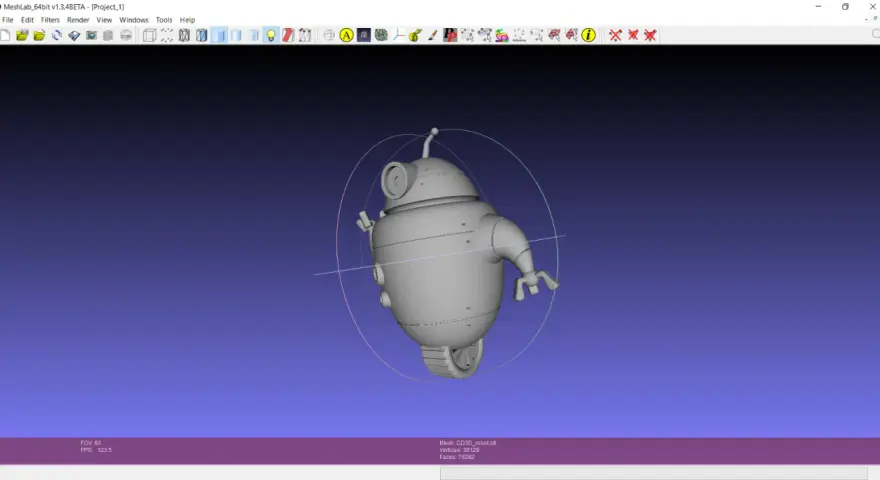Toggle the red double-side lighting icon
This screenshot has width=880, height=480.
click(288, 35)
